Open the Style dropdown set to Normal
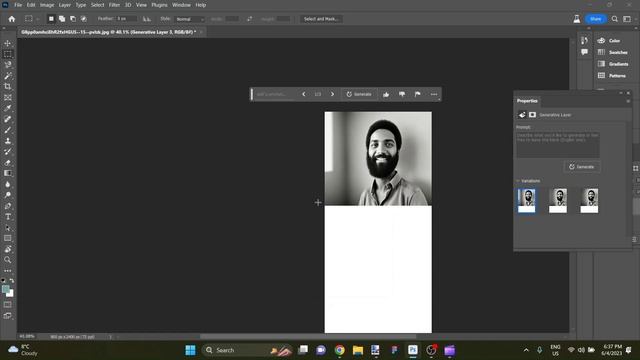The width and height of the screenshot is (640, 360). click(x=189, y=19)
